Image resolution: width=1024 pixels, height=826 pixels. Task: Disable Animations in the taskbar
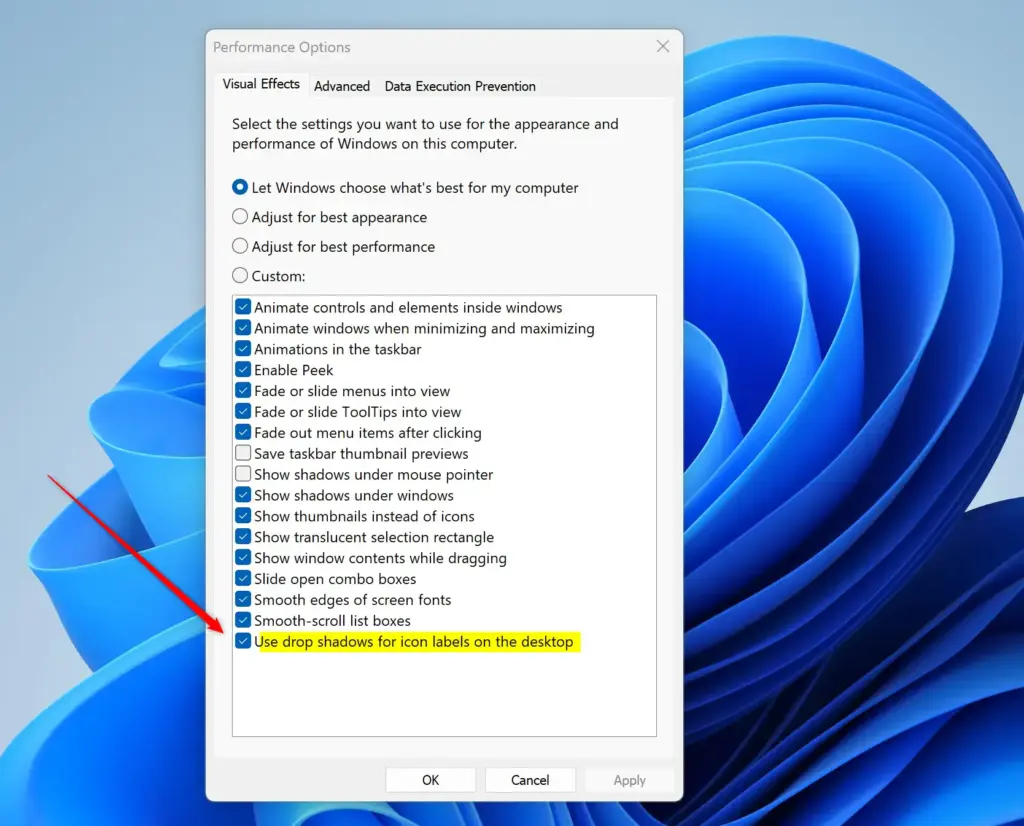pyautogui.click(x=243, y=349)
